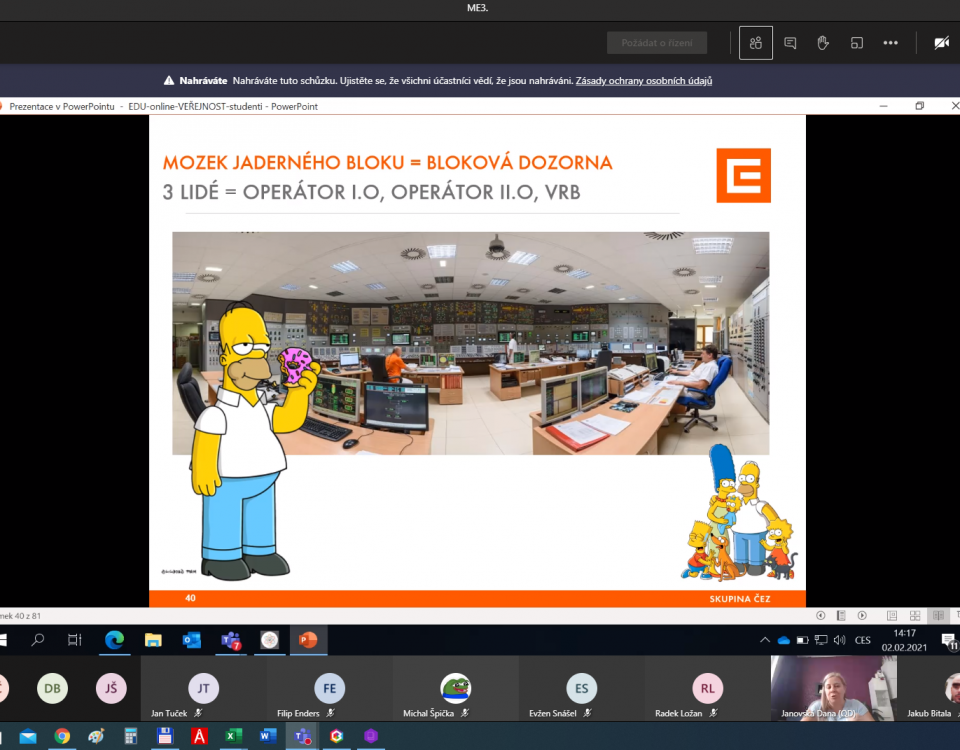Open Word in local taskbar
The height and width of the screenshot is (750, 960).
(x=268, y=736)
